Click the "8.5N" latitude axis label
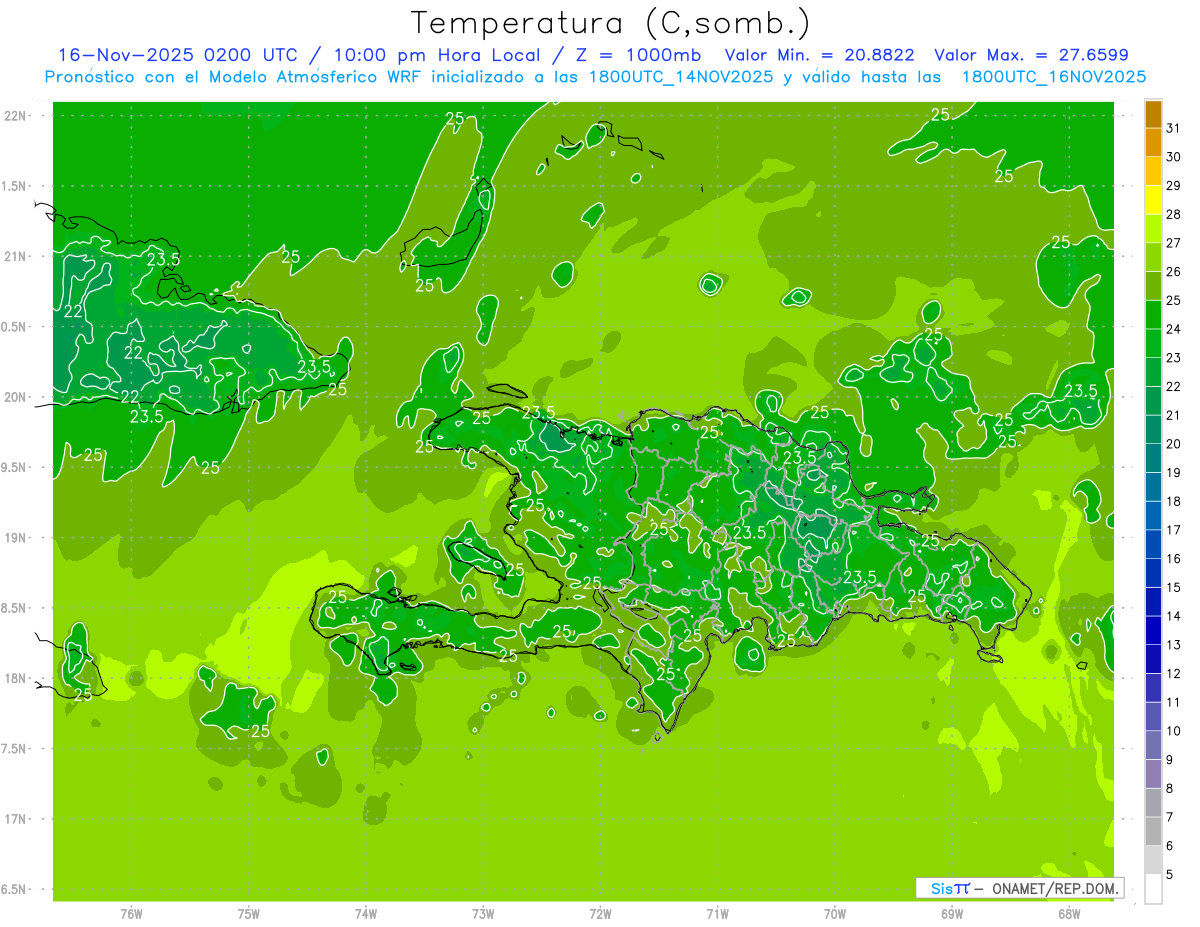Image resolution: width=1200 pixels, height=927 pixels. click(x=15, y=608)
